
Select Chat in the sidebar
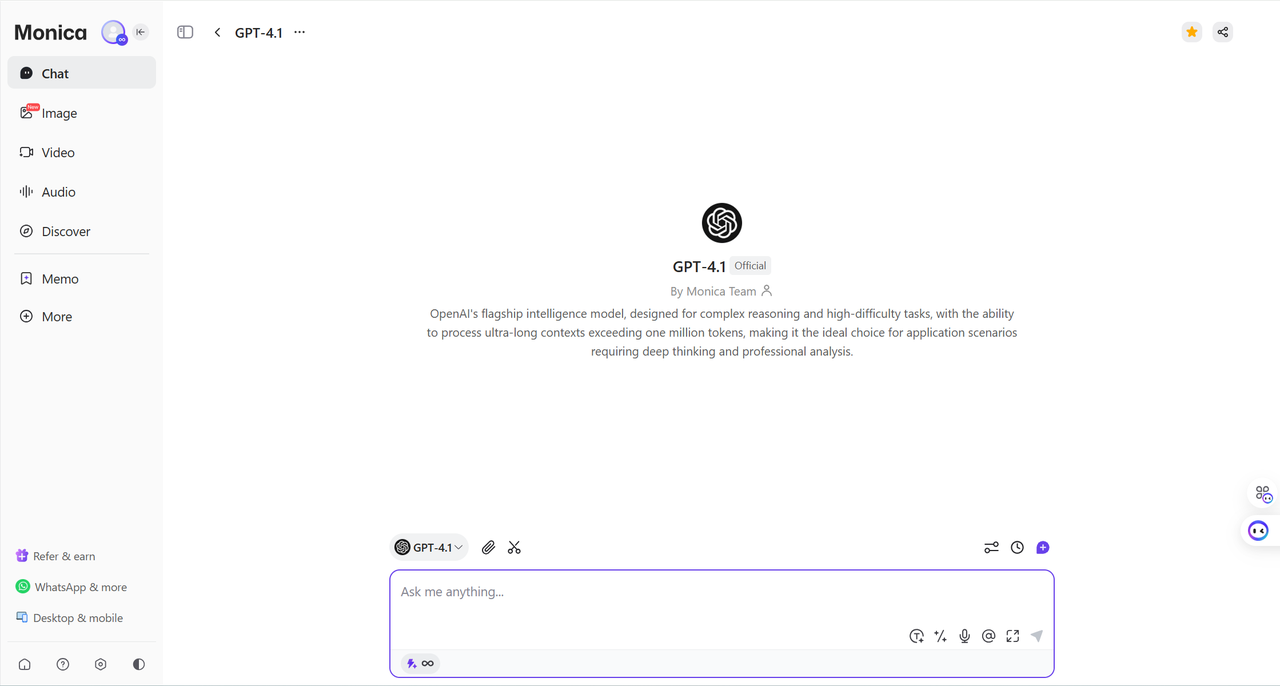(82, 73)
